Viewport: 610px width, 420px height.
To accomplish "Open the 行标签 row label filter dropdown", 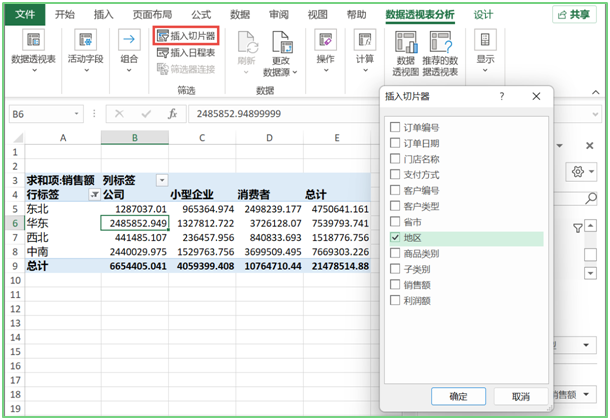I will coord(94,194).
